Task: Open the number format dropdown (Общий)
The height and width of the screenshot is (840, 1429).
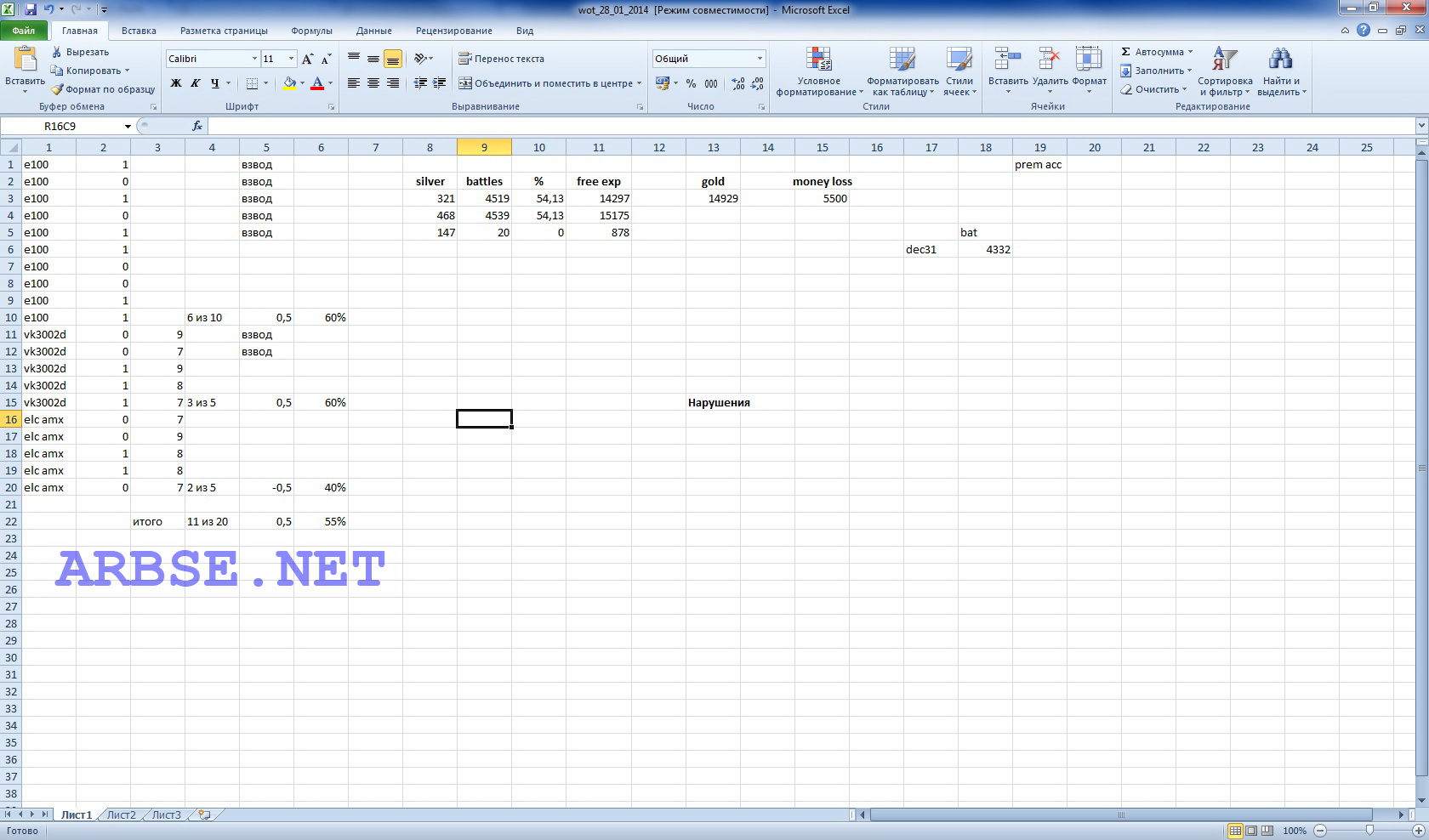Action: 760,59
